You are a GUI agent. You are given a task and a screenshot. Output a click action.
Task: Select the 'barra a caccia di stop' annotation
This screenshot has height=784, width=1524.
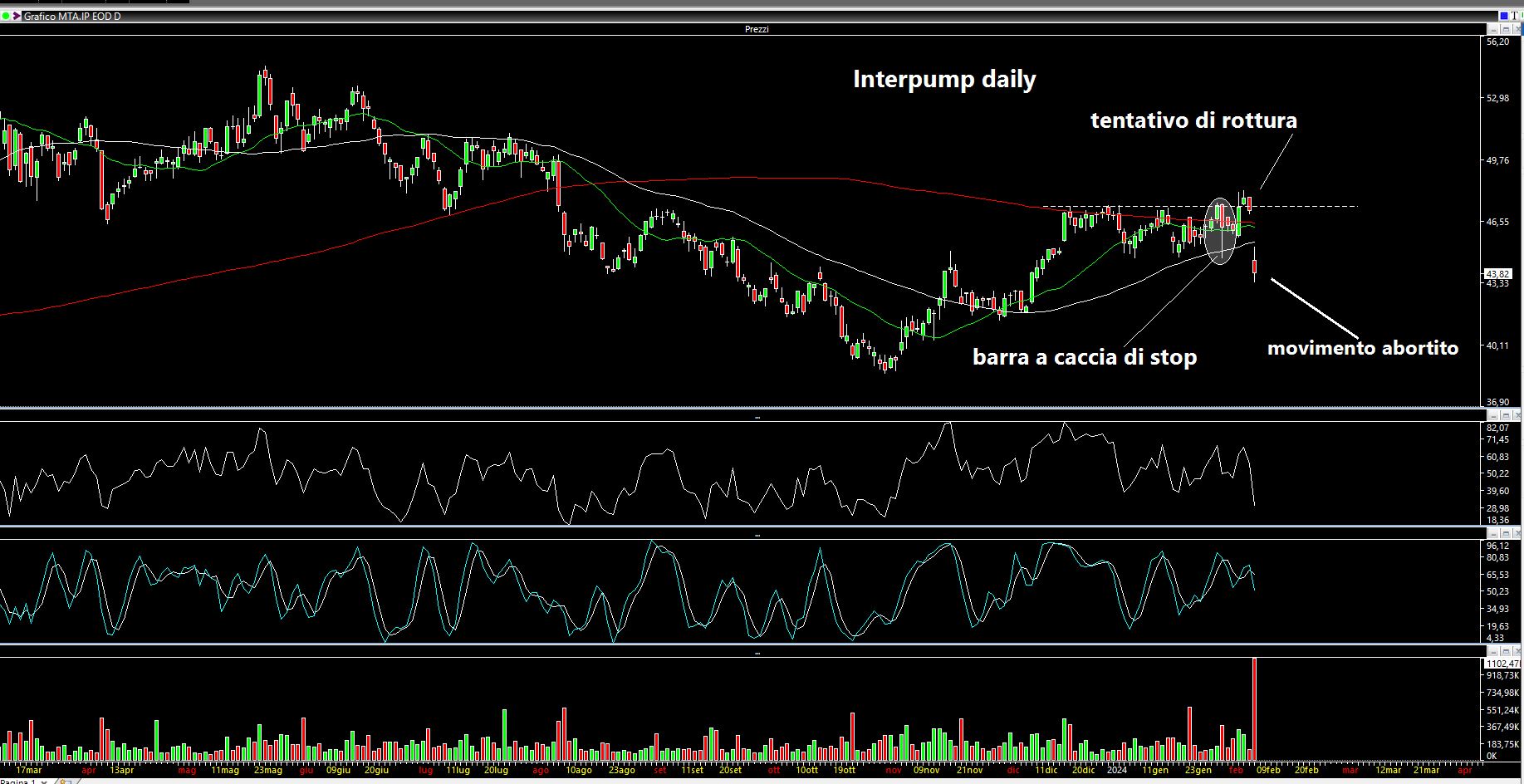click(1085, 357)
